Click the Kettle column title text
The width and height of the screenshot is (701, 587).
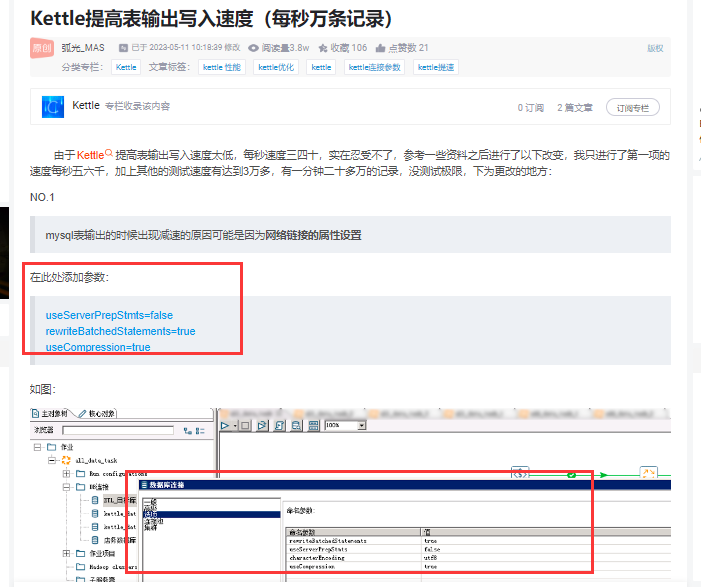click(x=86, y=106)
